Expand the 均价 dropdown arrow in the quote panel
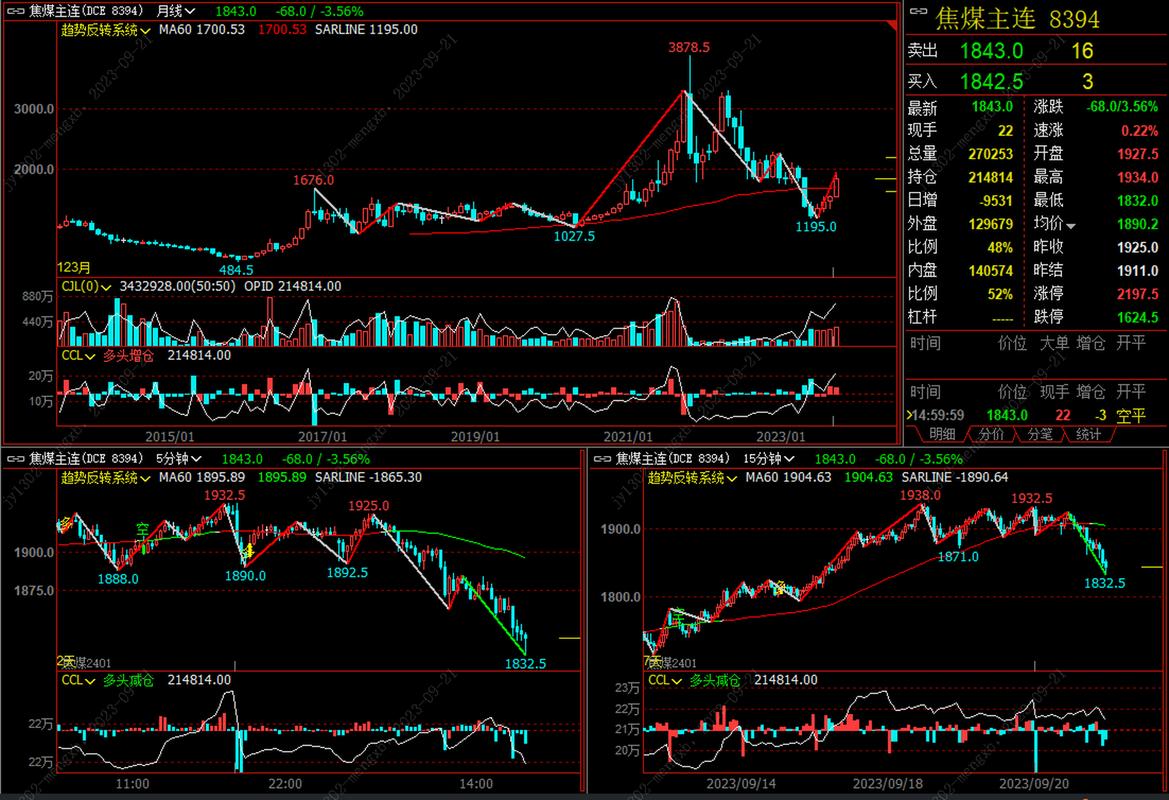 click(x=1071, y=226)
